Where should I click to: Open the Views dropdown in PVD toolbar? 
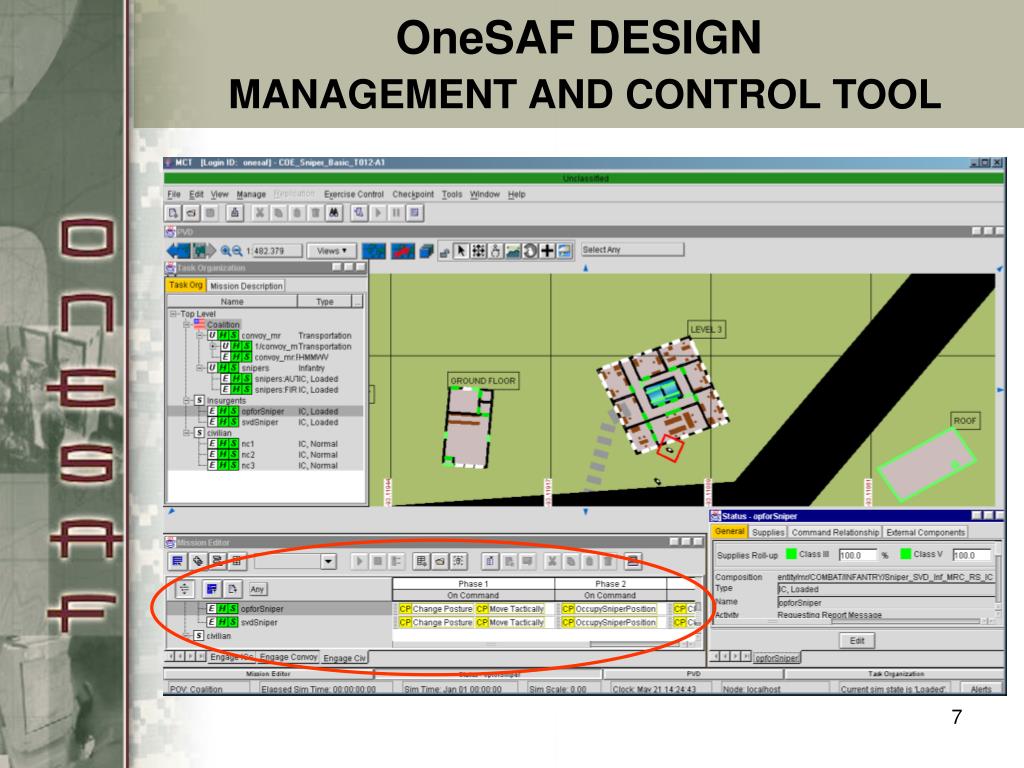tap(332, 251)
